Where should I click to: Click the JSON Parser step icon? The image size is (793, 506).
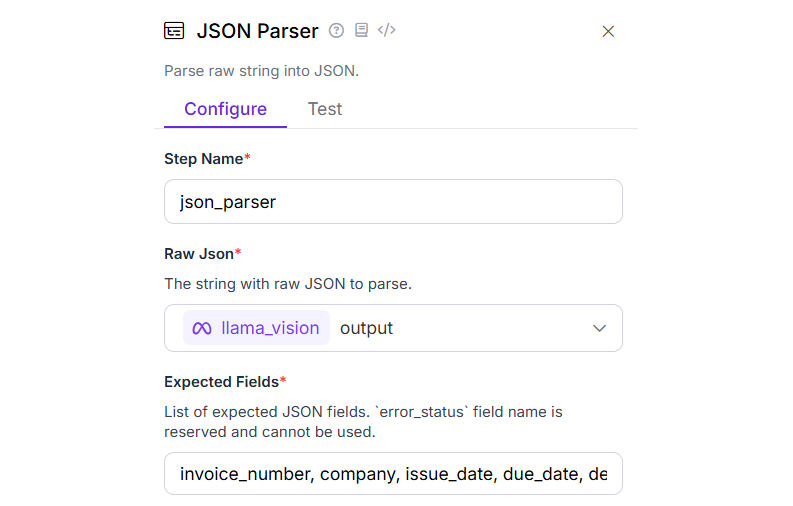coord(174,31)
